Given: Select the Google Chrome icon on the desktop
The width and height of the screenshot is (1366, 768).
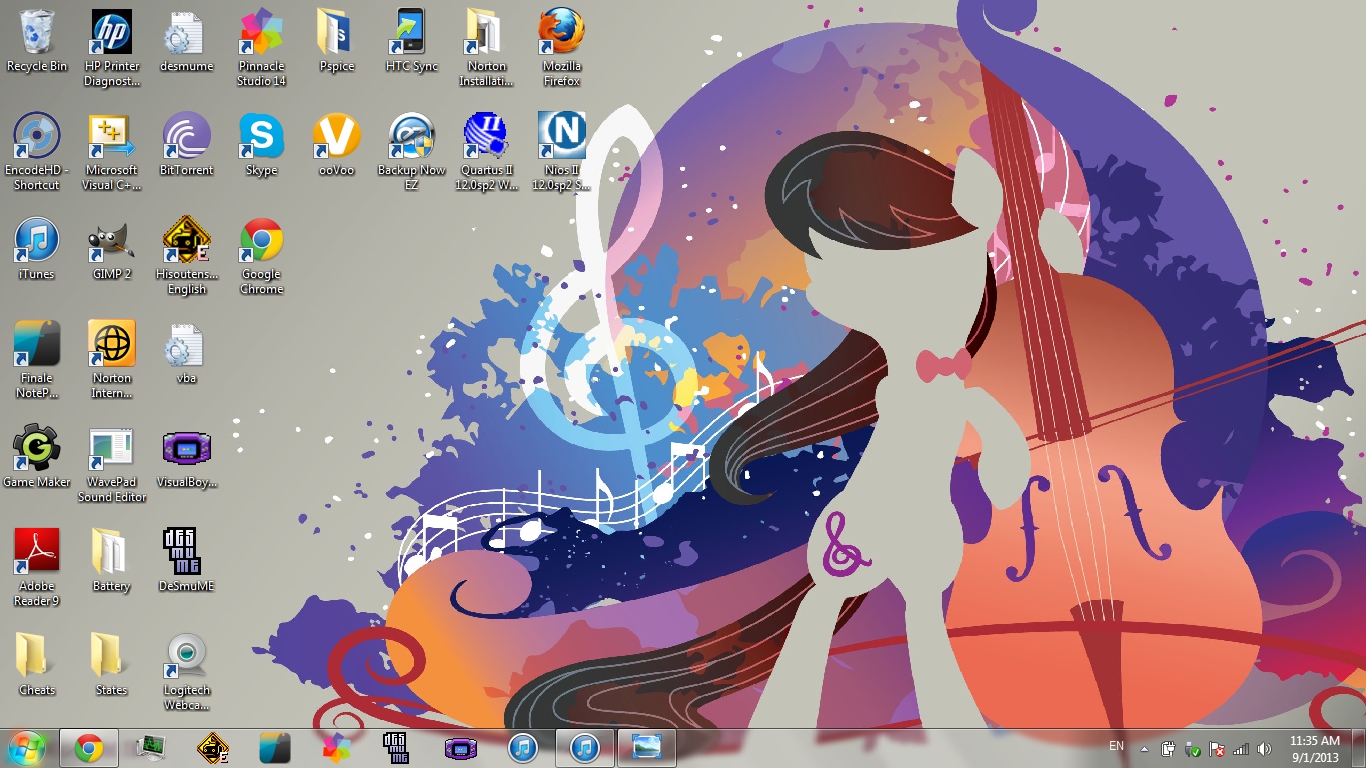Looking at the screenshot, I should [x=262, y=256].
